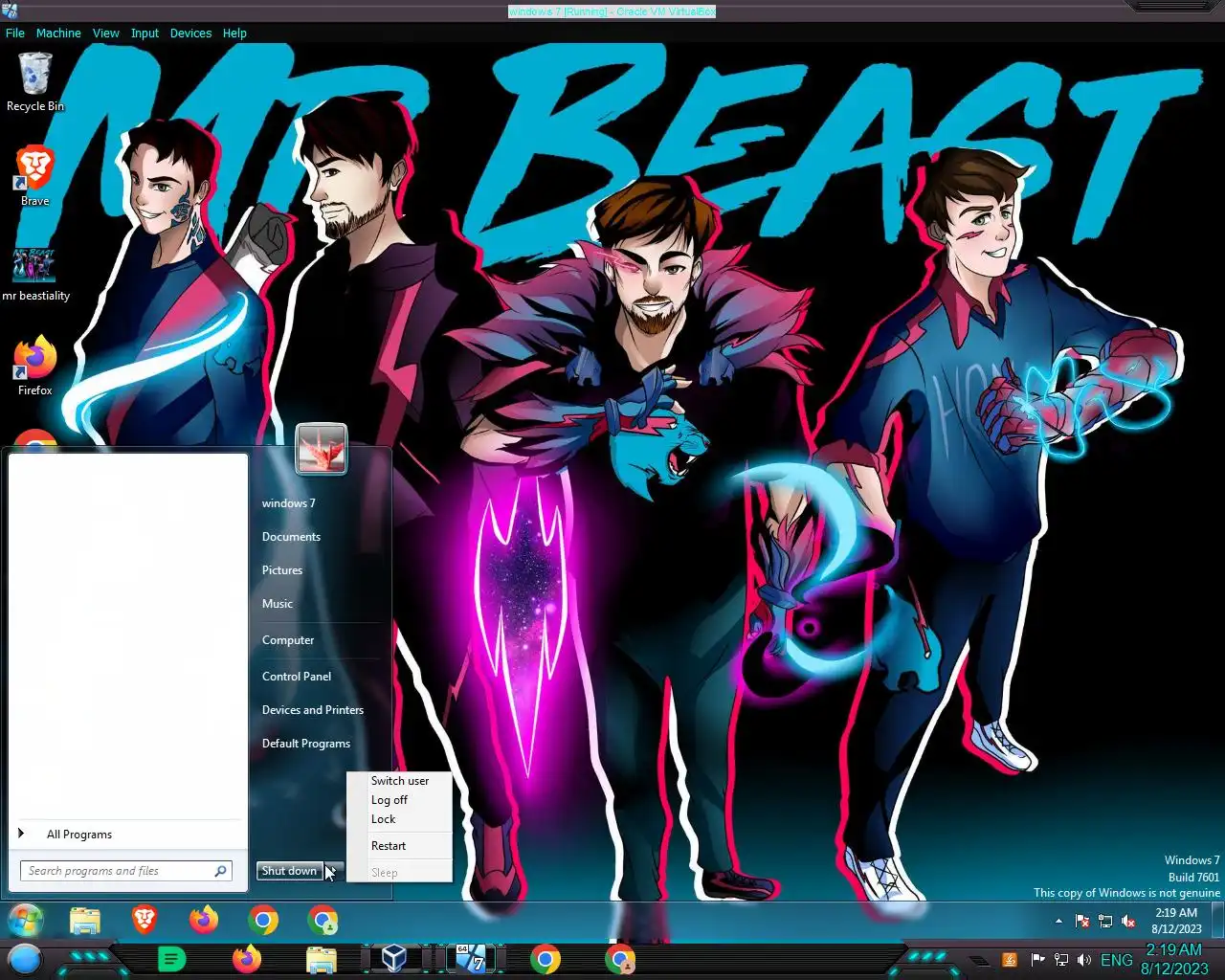Select the mr beastiality desktop file

(35, 273)
